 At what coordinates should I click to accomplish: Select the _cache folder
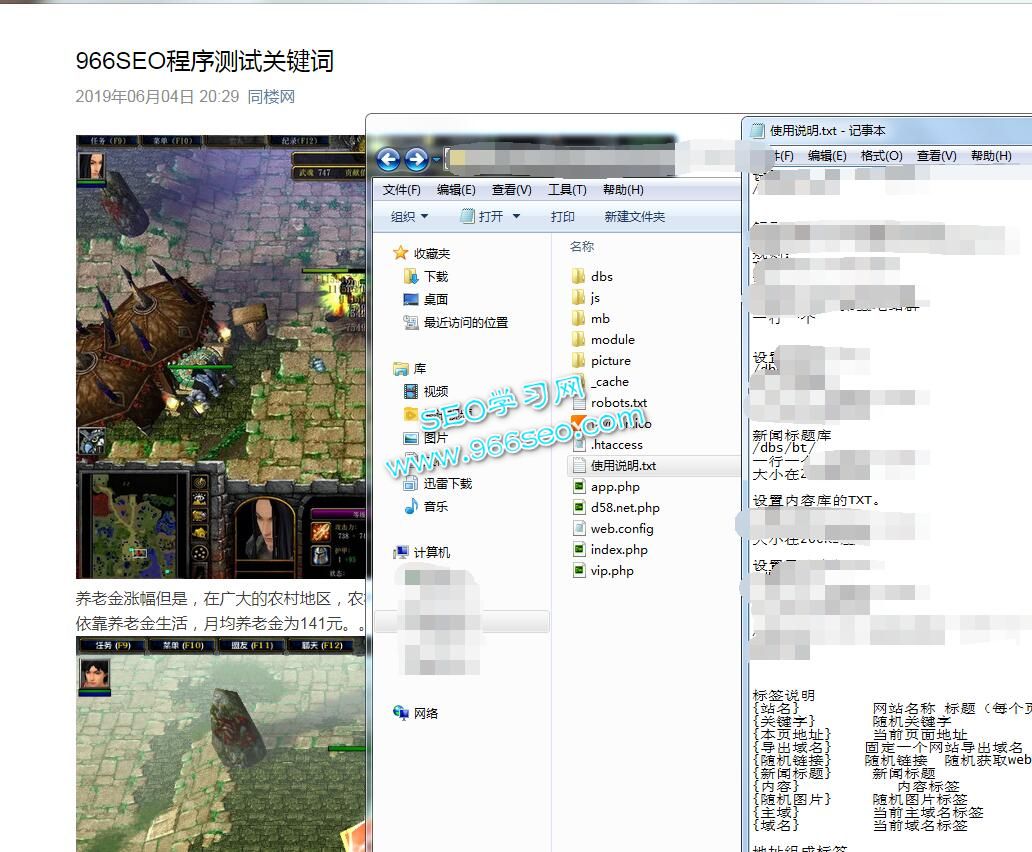(x=601, y=382)
